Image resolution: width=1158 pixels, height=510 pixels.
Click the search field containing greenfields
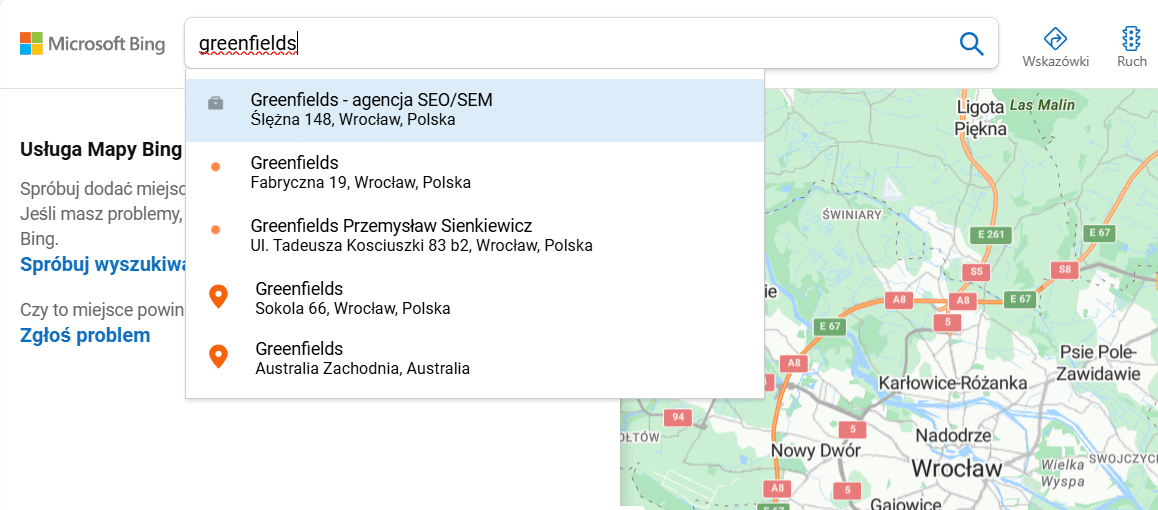coord(572,44)
